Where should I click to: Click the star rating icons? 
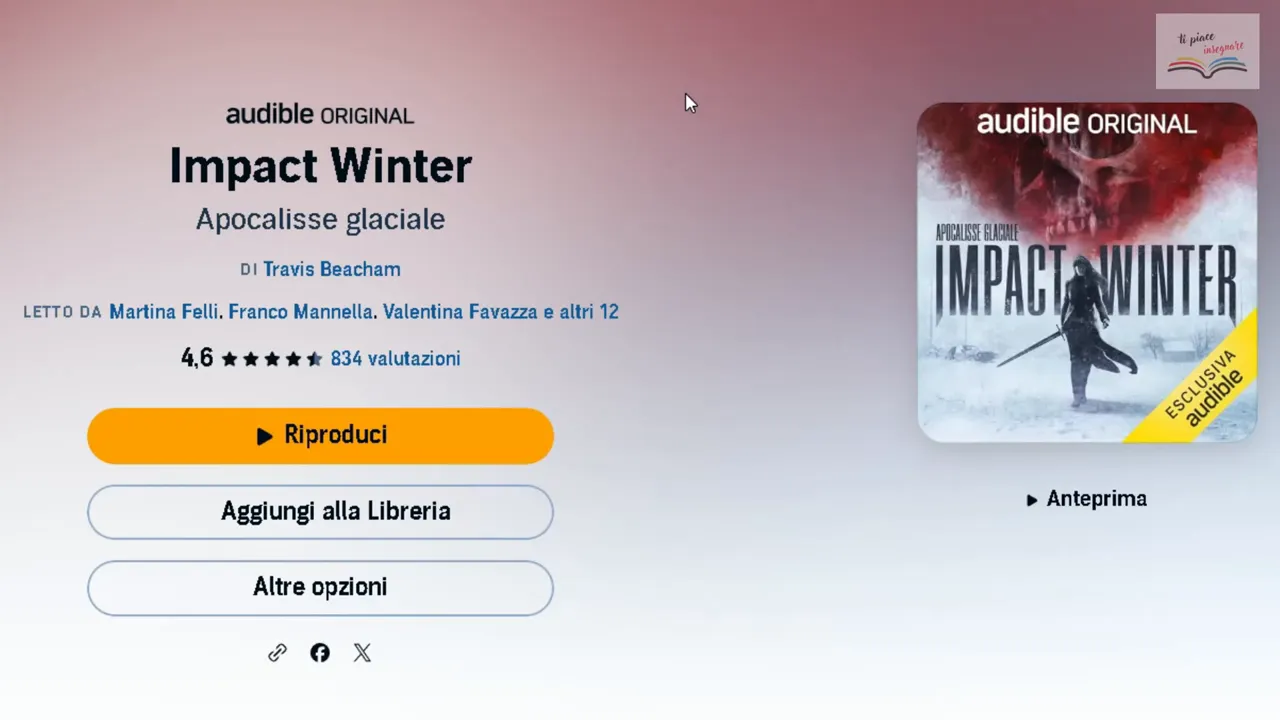point(272,359)
